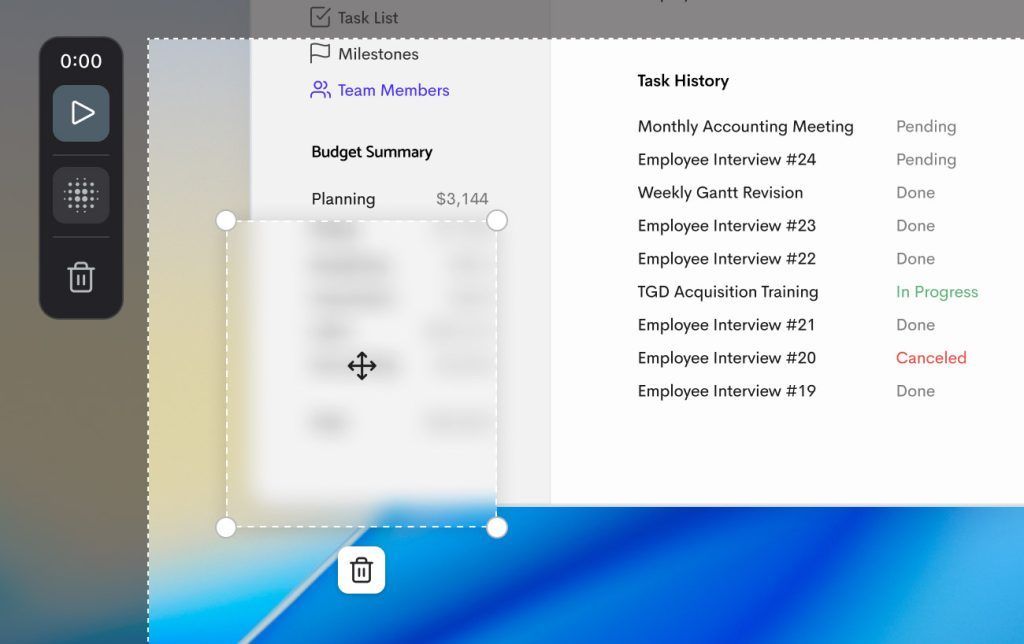Select Employee Interview #19 task
Image resolution: width=1024 pixels, height=644 pixels.
point(726,391)
